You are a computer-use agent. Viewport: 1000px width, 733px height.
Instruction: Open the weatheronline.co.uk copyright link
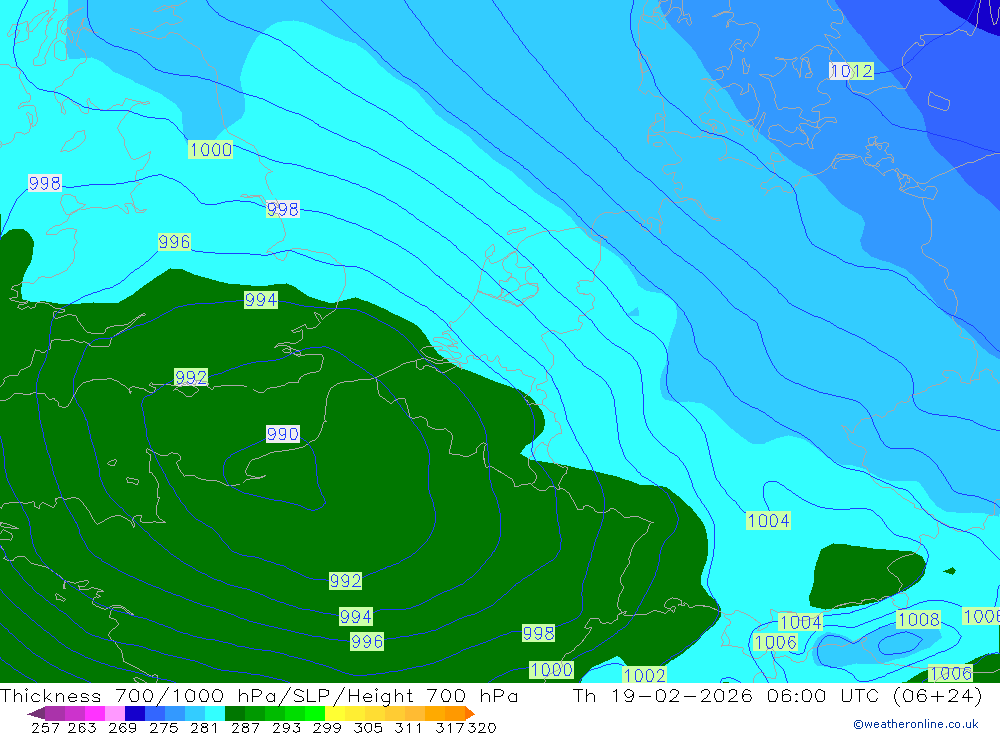[x=916, y=724]
